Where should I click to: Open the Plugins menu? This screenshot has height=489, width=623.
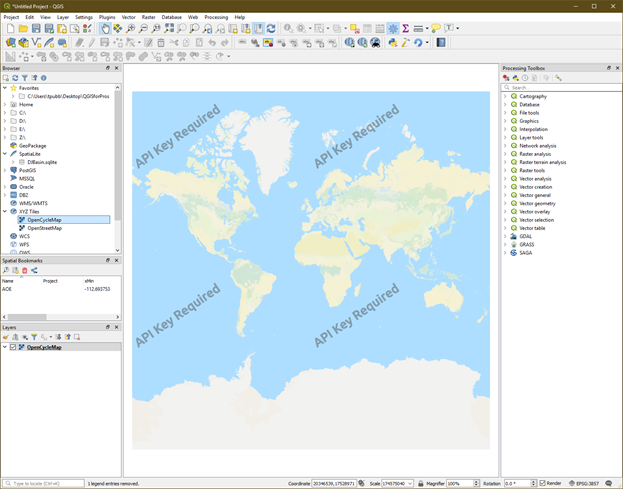[x=107, y=17]
